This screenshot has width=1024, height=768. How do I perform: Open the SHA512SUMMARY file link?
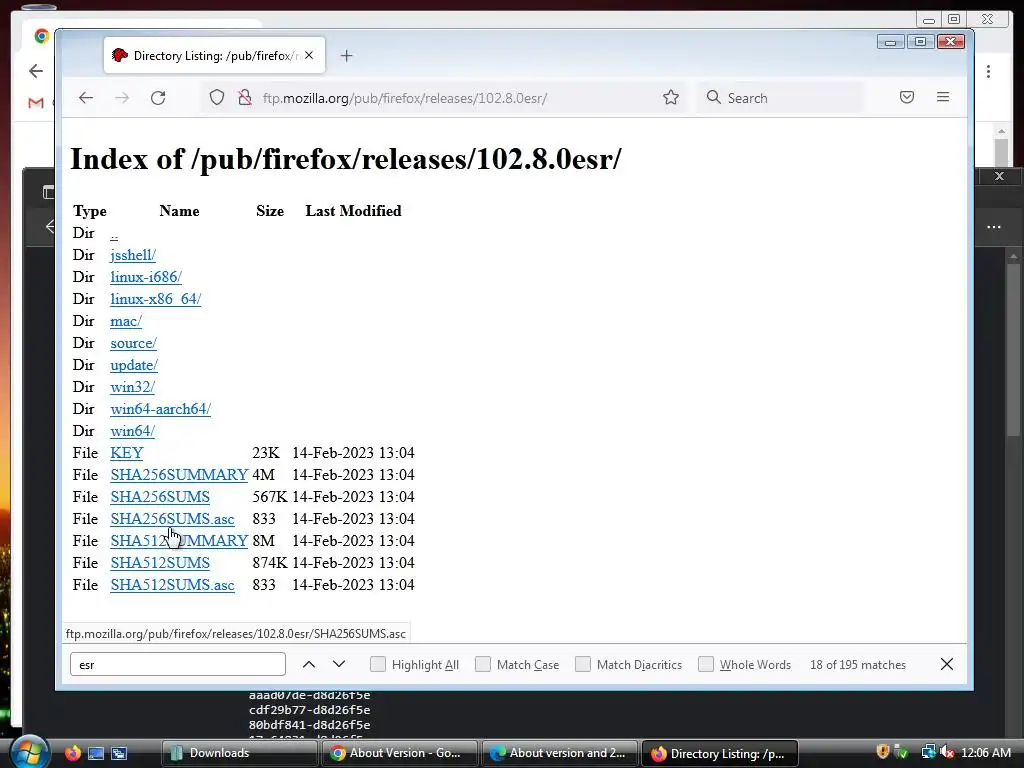pos(179,541)
